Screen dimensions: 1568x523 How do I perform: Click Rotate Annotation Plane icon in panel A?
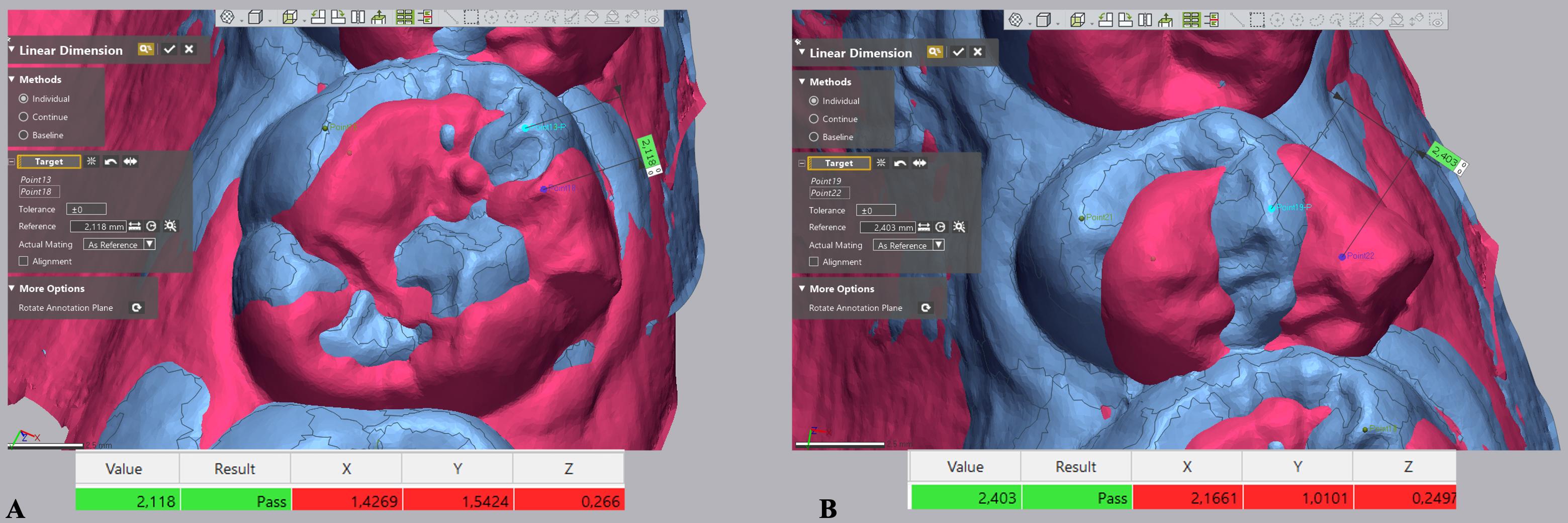(x=137, y=307)
